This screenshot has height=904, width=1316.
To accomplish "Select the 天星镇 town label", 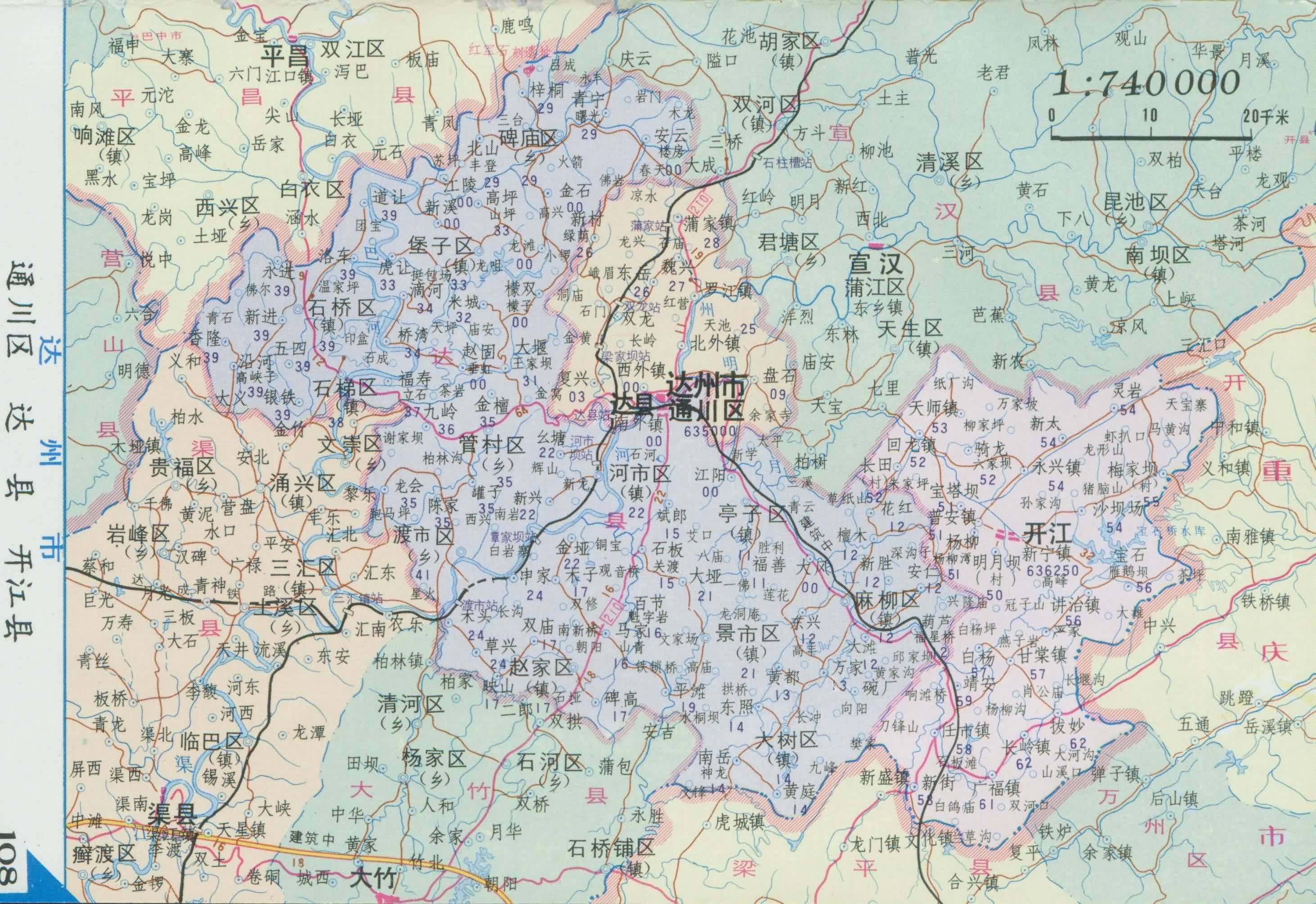I will [x=242, y=831].
